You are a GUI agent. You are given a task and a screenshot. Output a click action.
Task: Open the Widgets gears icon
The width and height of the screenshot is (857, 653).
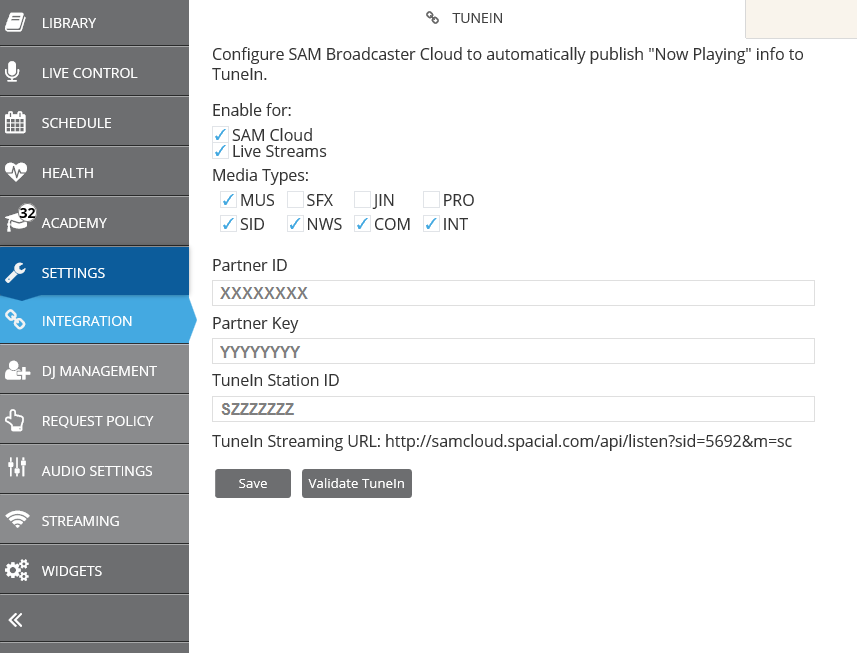click(17, 570)
